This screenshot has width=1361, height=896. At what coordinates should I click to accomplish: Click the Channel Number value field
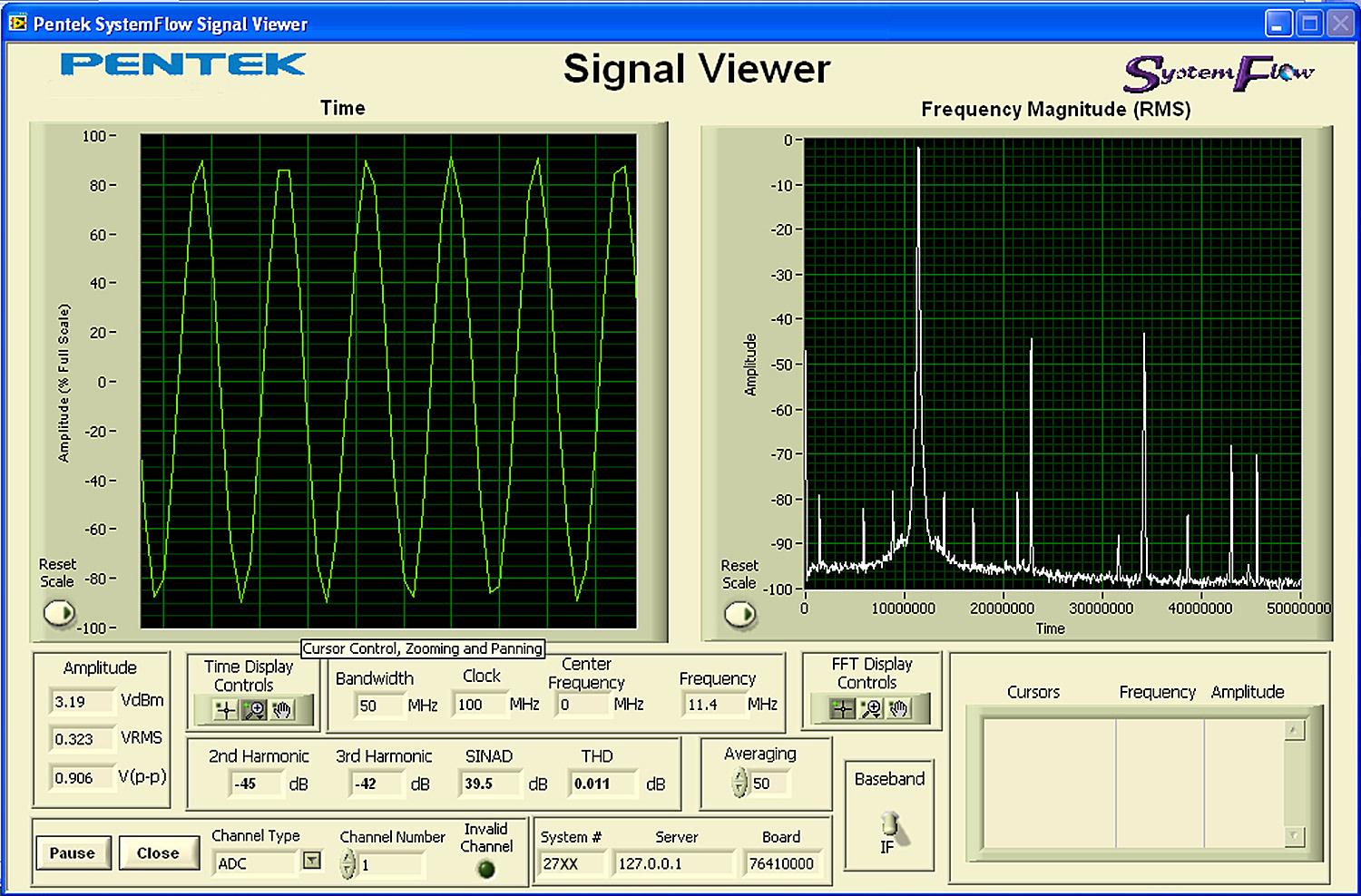point(390,865)
